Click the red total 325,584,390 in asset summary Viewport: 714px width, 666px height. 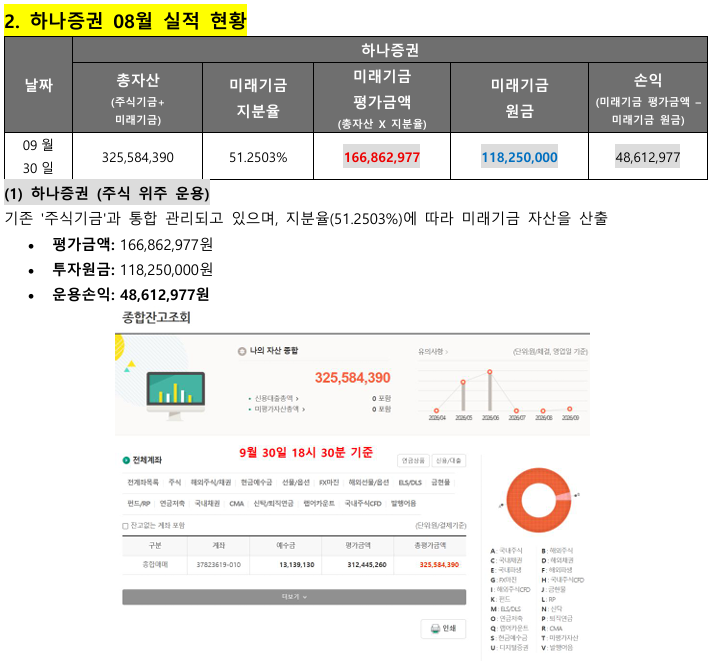click(352, 378)
